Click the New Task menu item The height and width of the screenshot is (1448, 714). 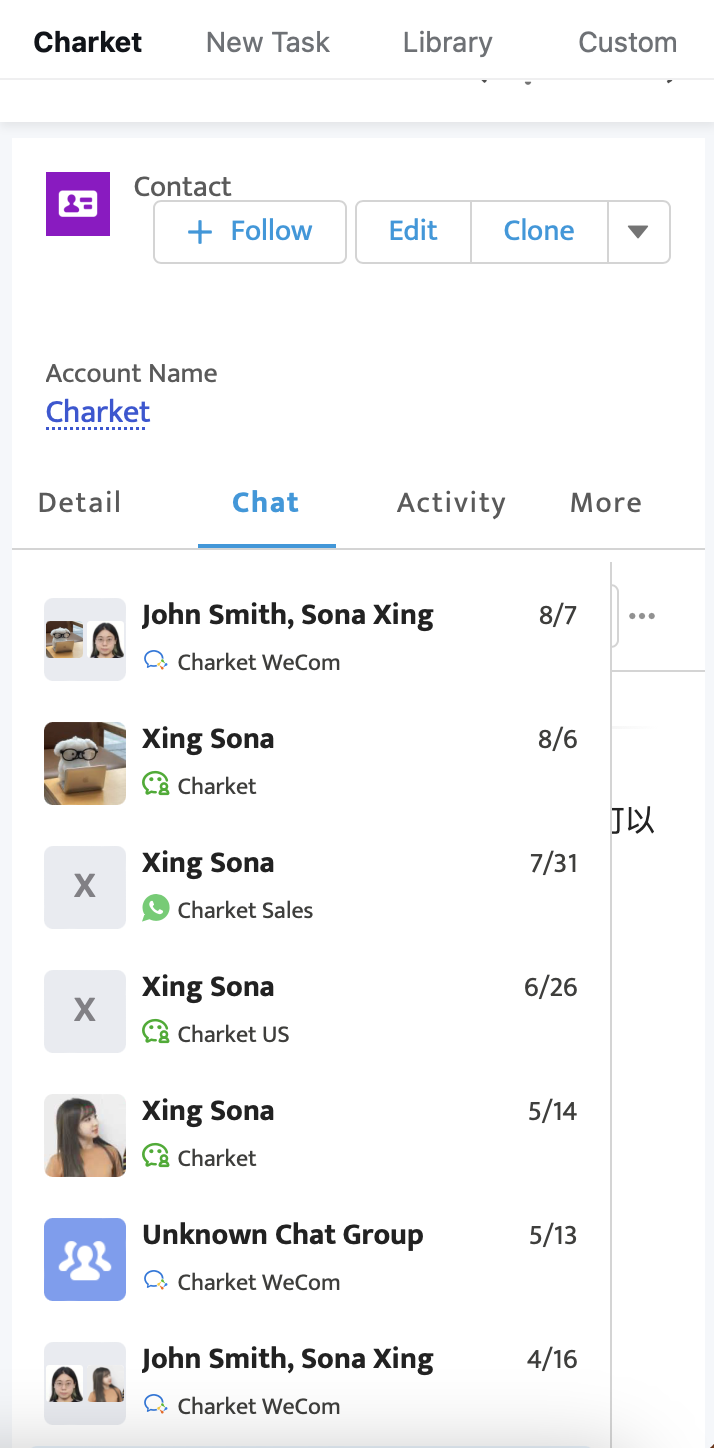(x=267, y=42)
